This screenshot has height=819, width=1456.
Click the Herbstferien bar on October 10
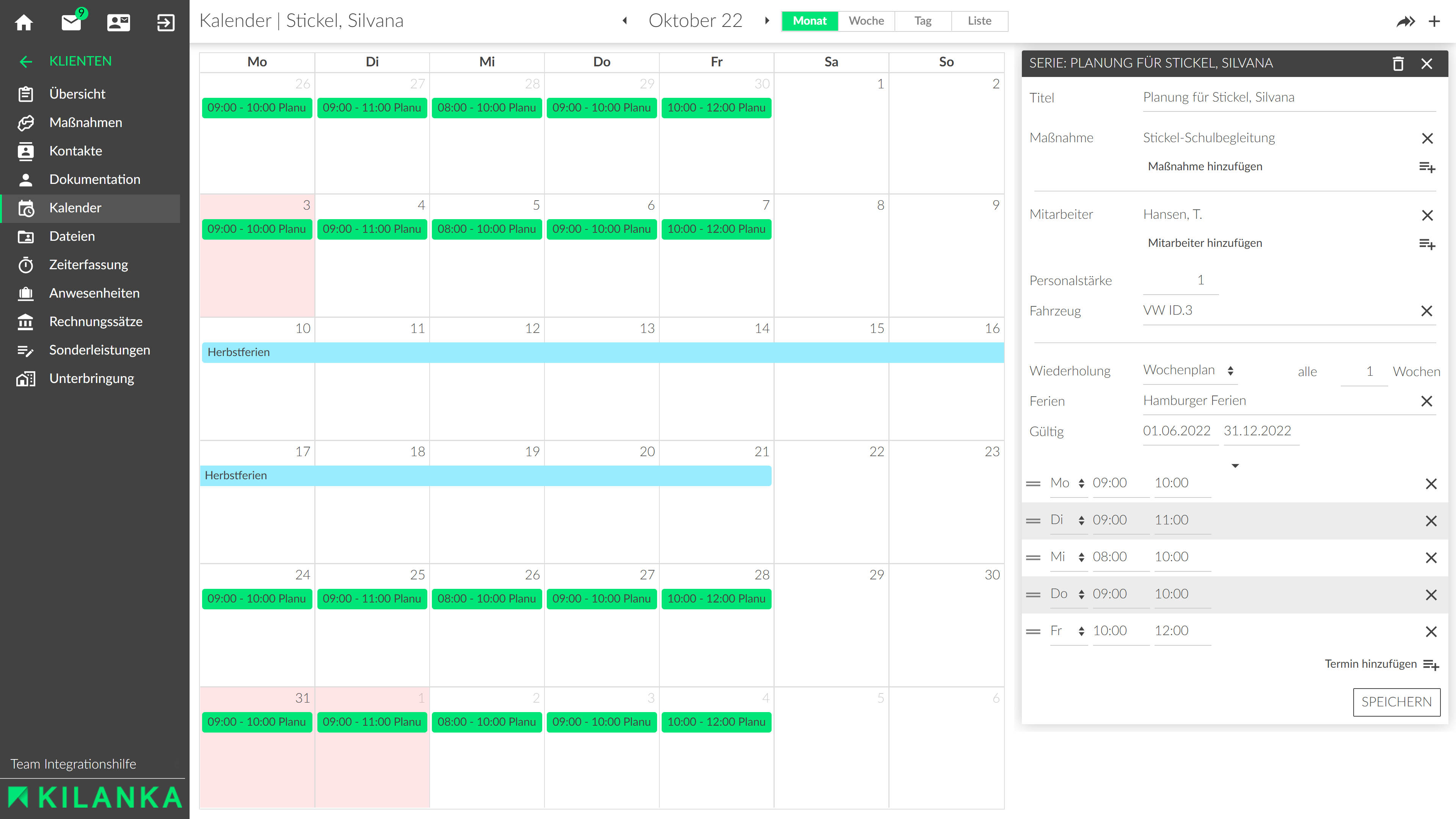[x=603, y=352]
